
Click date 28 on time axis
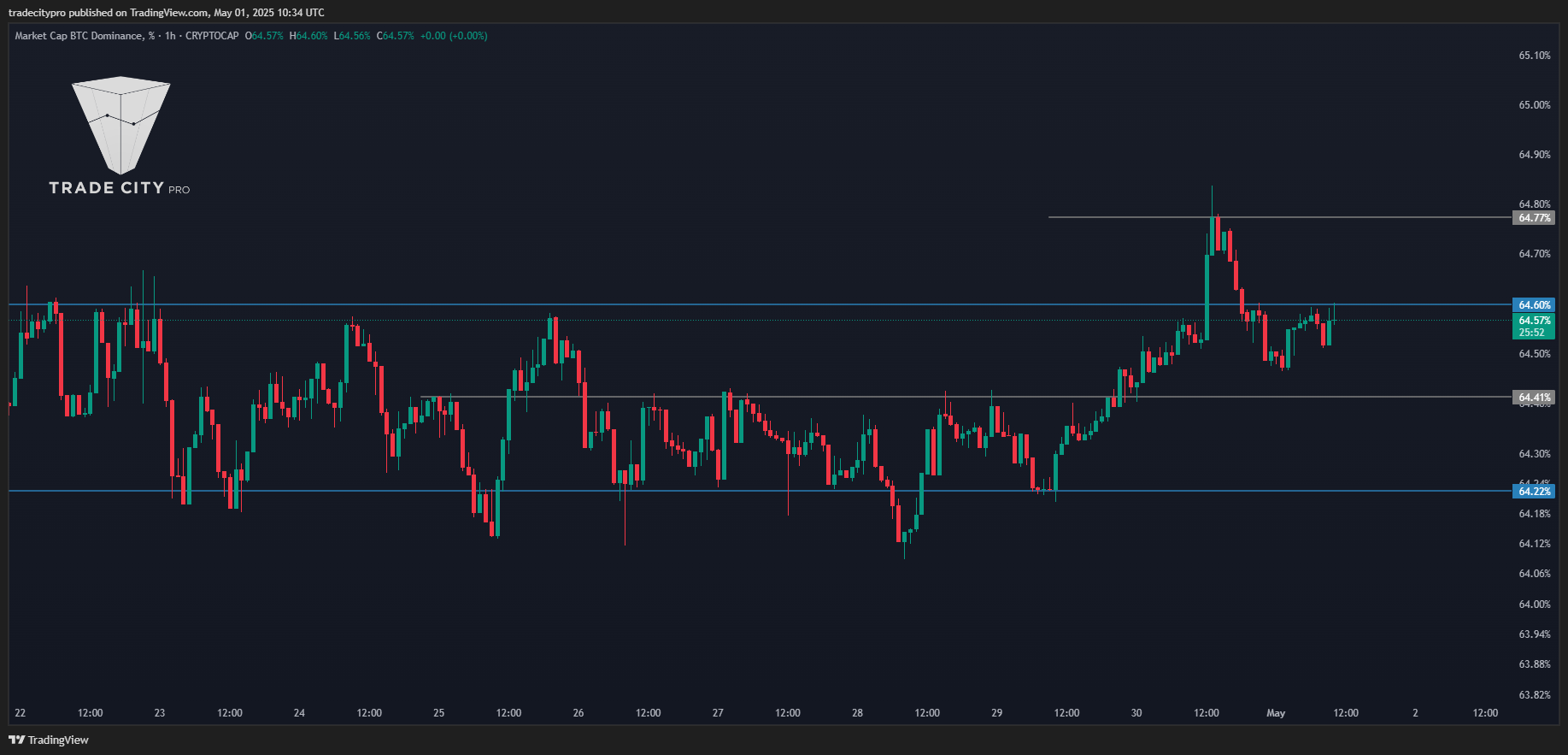(x=858, y=713)
